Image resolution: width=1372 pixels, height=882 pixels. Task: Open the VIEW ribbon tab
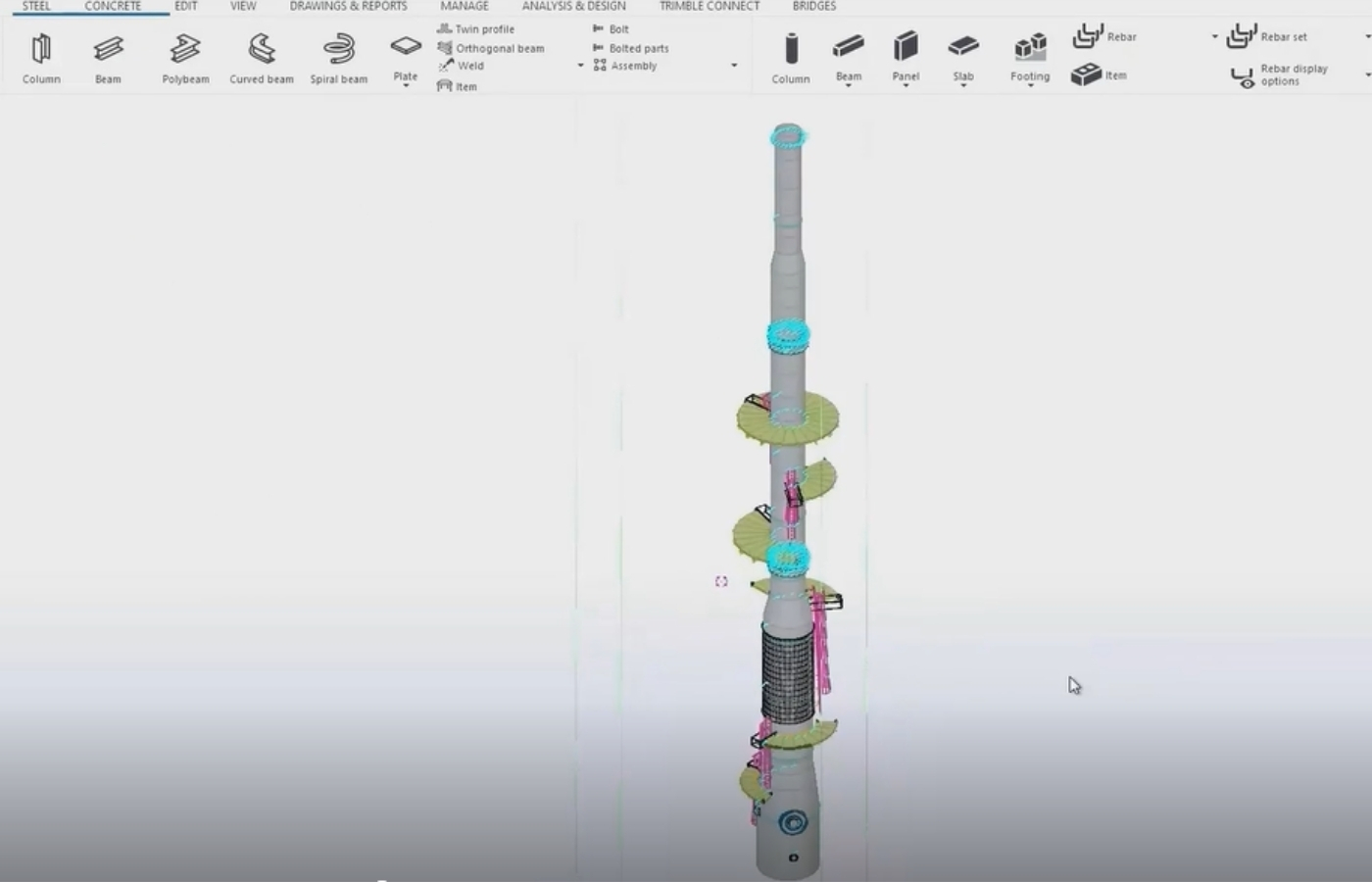(x=243, y=6)
